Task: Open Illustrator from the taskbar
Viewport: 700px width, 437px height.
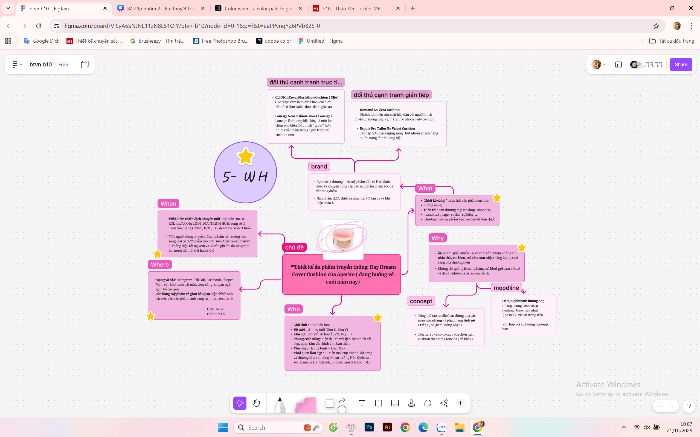Action: 387,427
